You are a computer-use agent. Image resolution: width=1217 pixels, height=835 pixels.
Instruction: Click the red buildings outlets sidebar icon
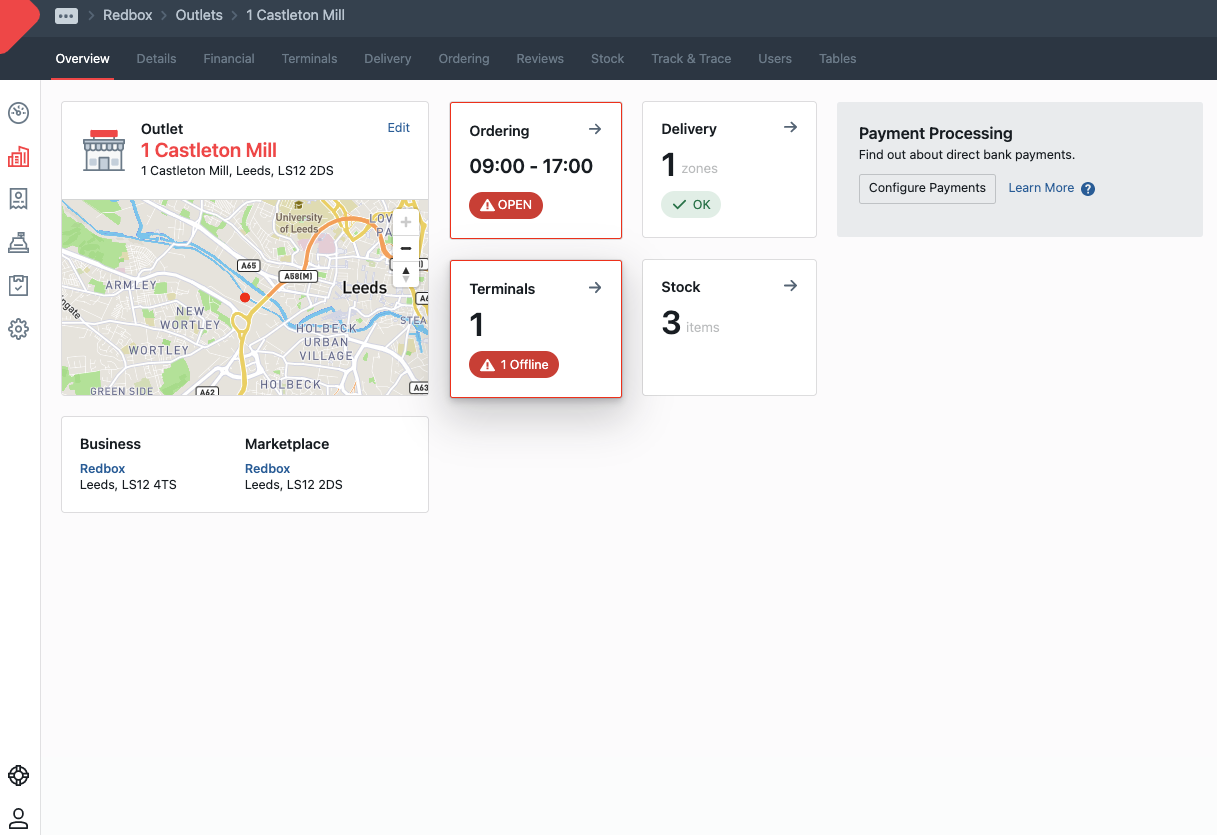[18, 157]
